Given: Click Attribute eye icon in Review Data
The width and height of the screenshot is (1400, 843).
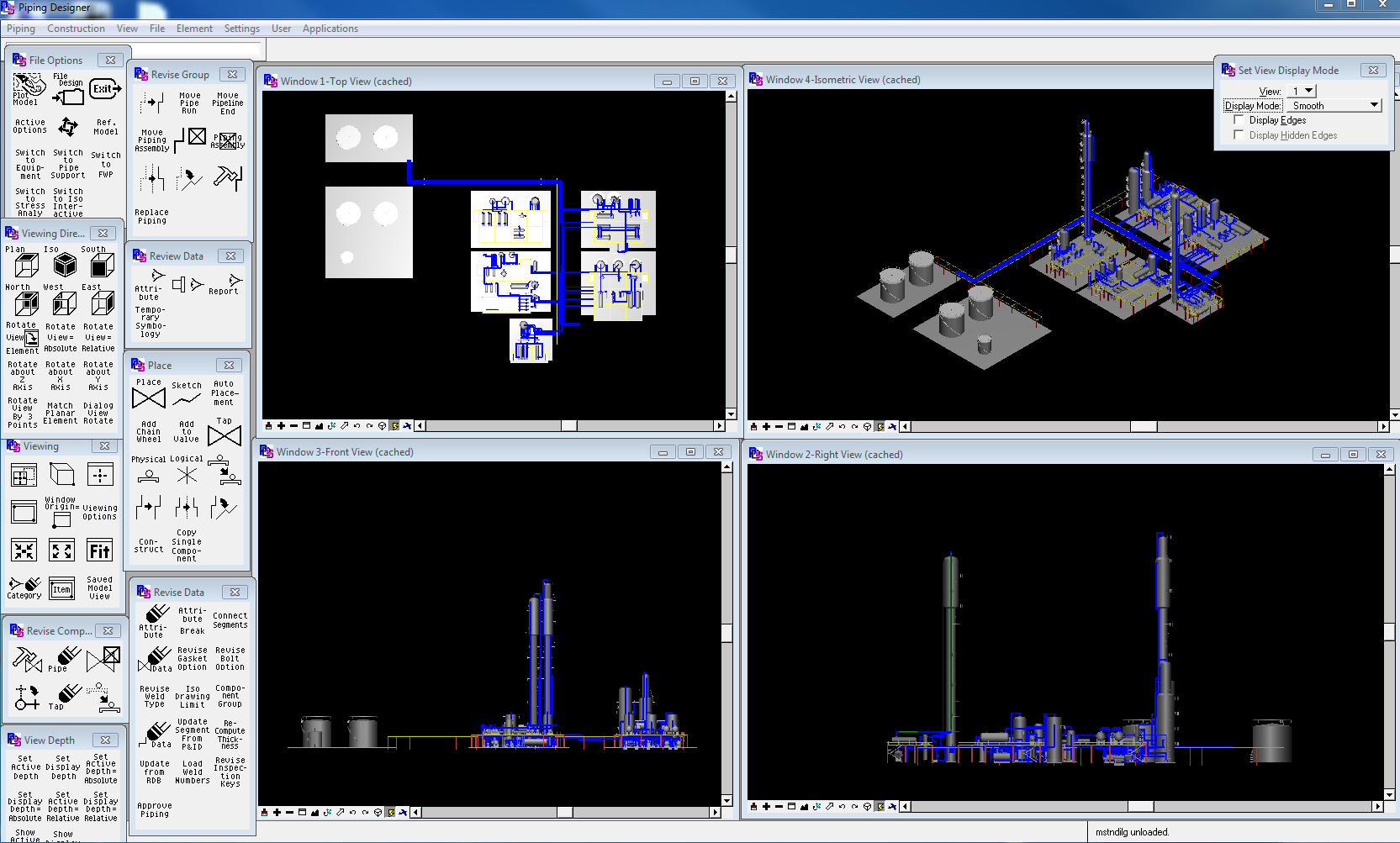Looking at the screenshot, I should click(151, 286).
